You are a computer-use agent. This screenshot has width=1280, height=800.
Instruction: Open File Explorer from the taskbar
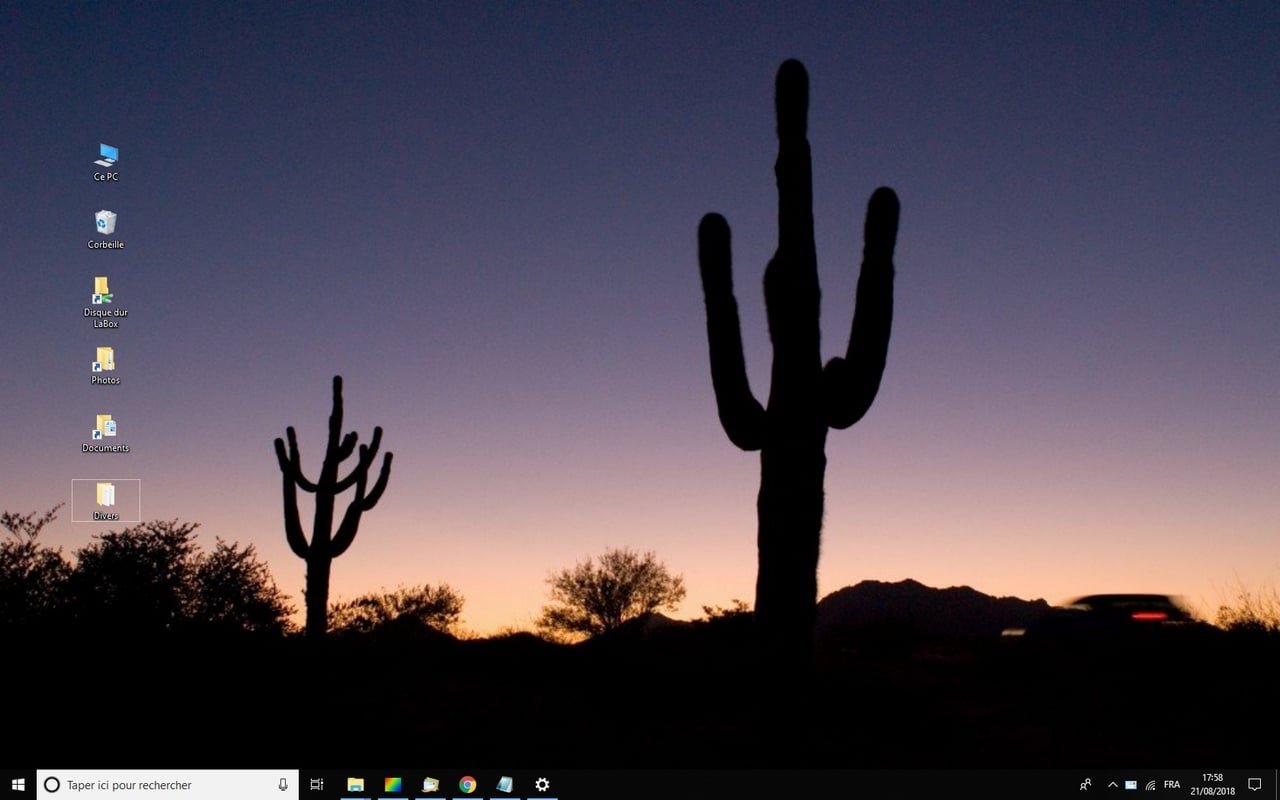355,785
